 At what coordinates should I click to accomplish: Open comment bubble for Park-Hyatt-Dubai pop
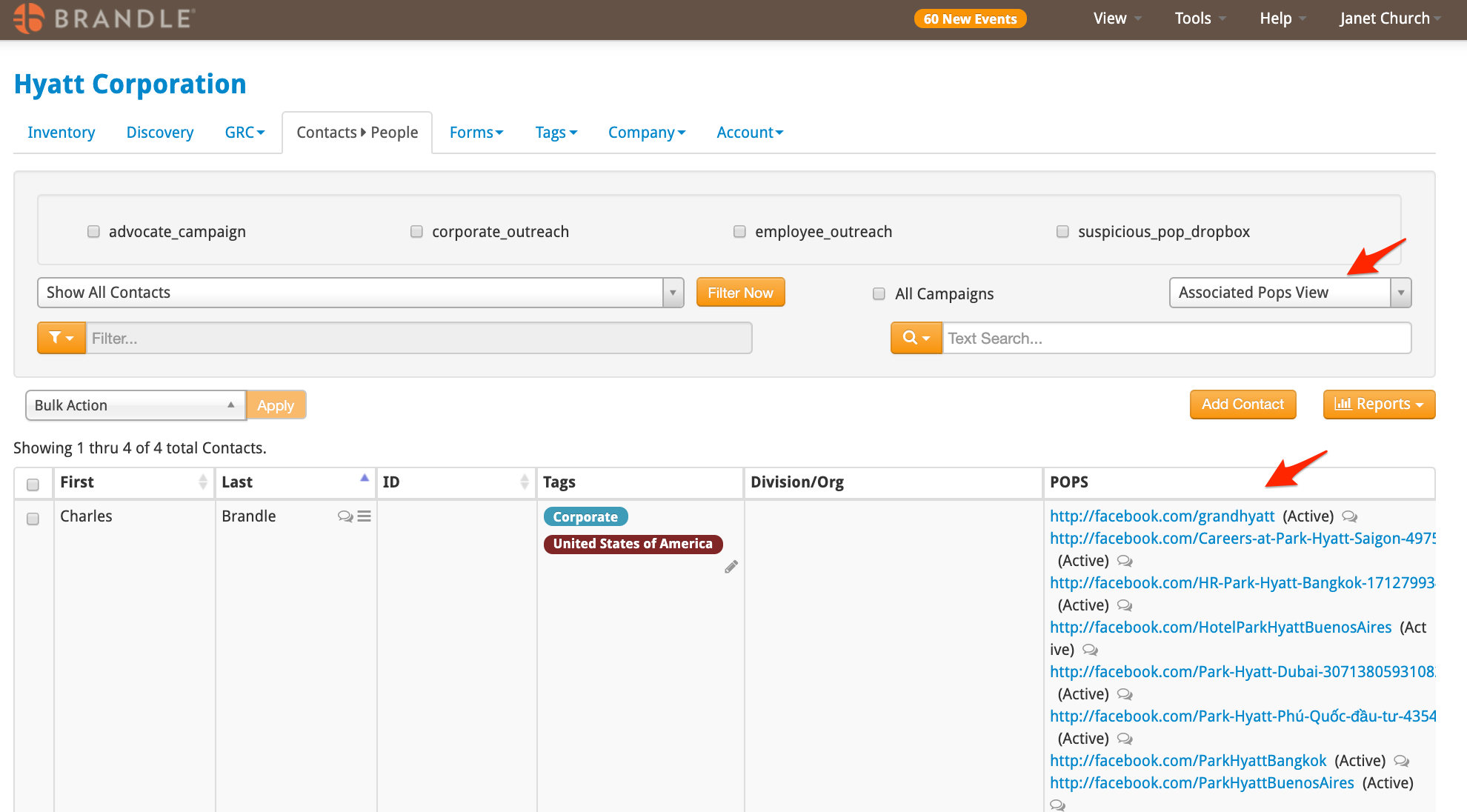click(1125, 694)
